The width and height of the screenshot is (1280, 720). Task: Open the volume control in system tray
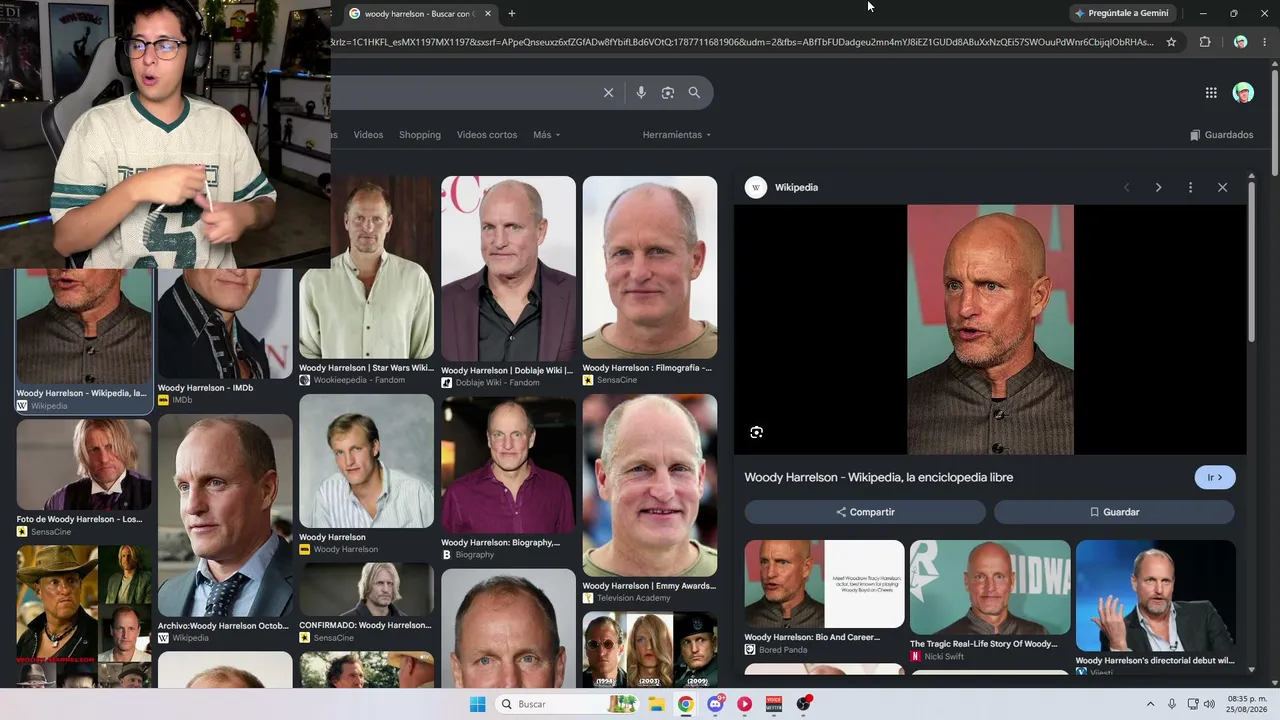tap(1210, 704)
